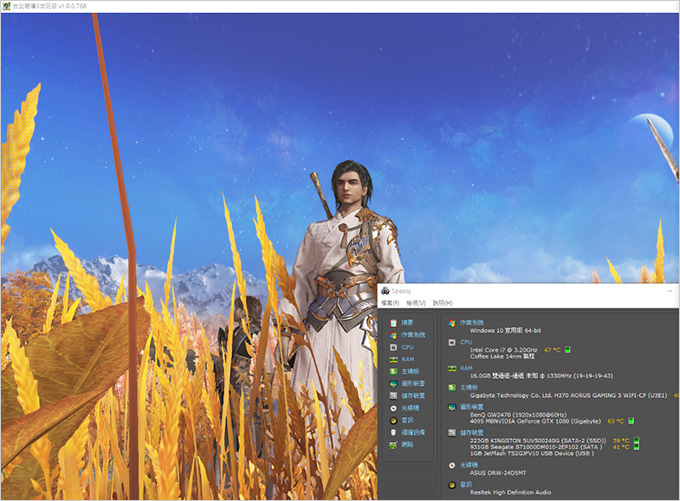Click 'ASUS DRW-24D5MT' optical drive text

pos(498,473)
